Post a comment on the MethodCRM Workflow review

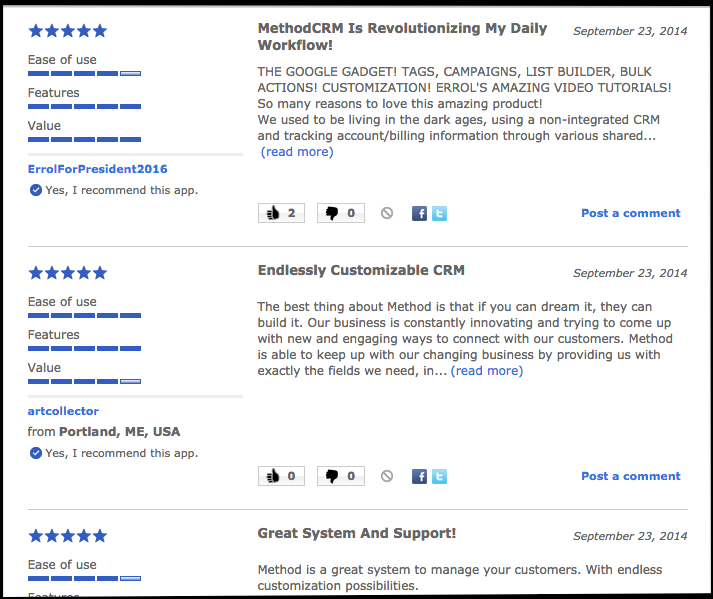coord(631,213)
